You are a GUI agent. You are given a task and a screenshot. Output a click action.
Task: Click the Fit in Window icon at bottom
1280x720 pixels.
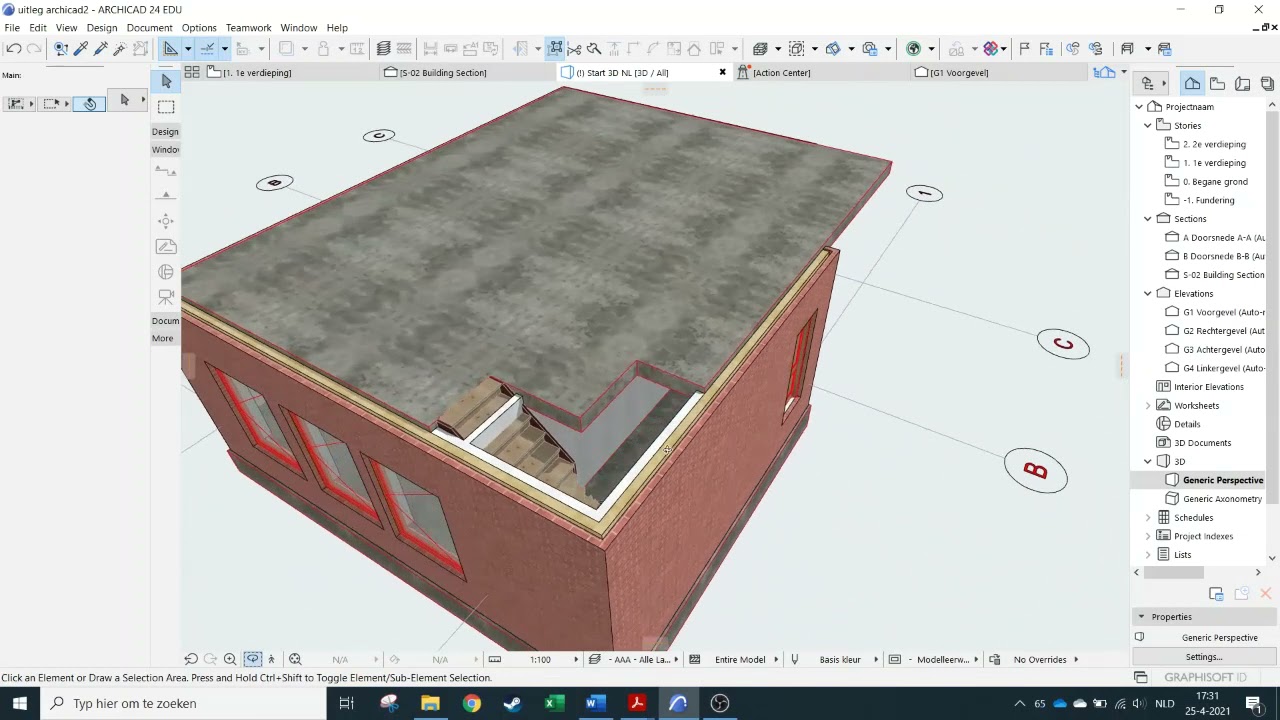[x=295, y=659]
